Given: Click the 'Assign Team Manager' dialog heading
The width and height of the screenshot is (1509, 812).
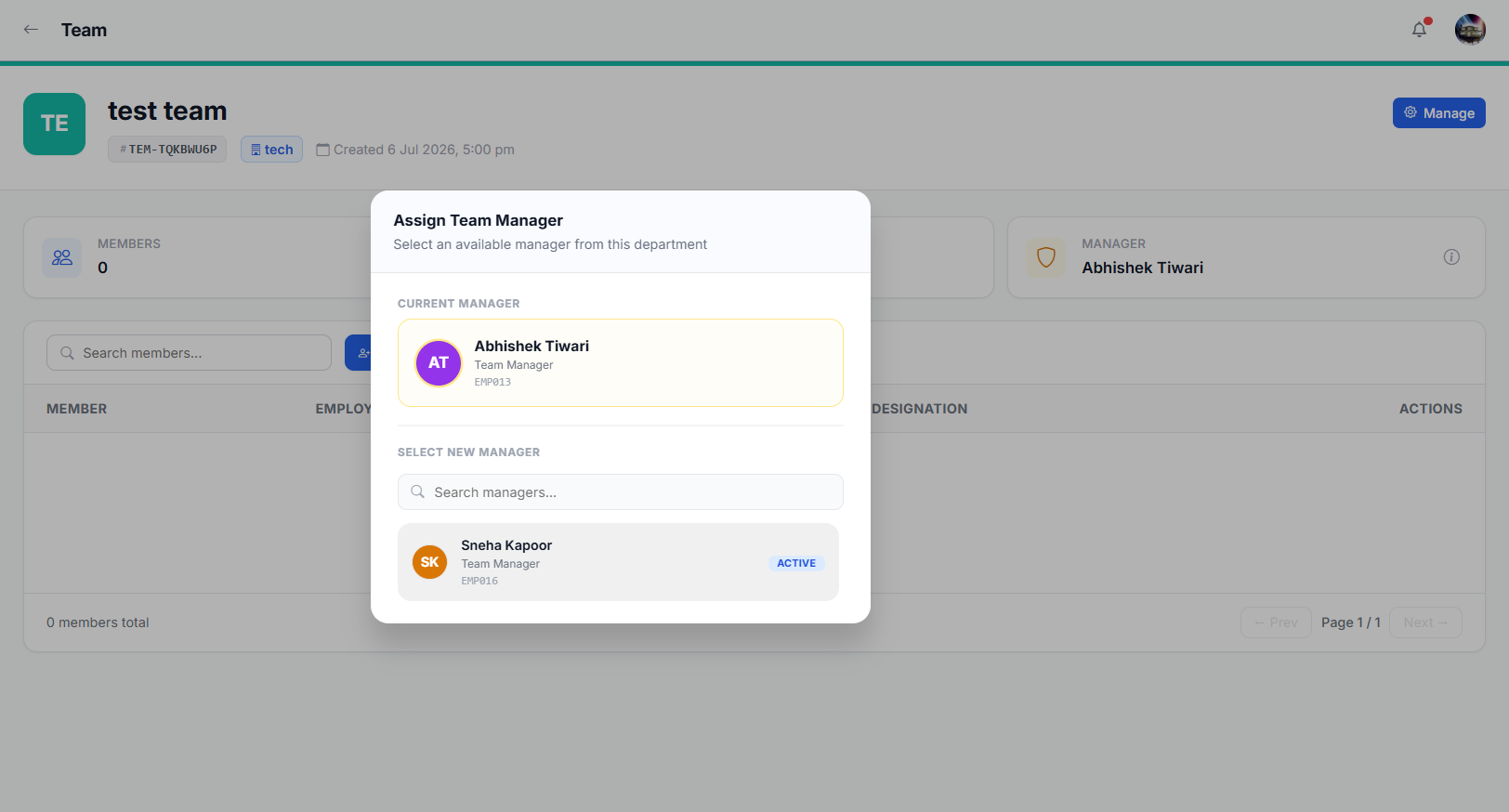Looking at the screenshot, I should pyautogui.click(x=479, y=220).
